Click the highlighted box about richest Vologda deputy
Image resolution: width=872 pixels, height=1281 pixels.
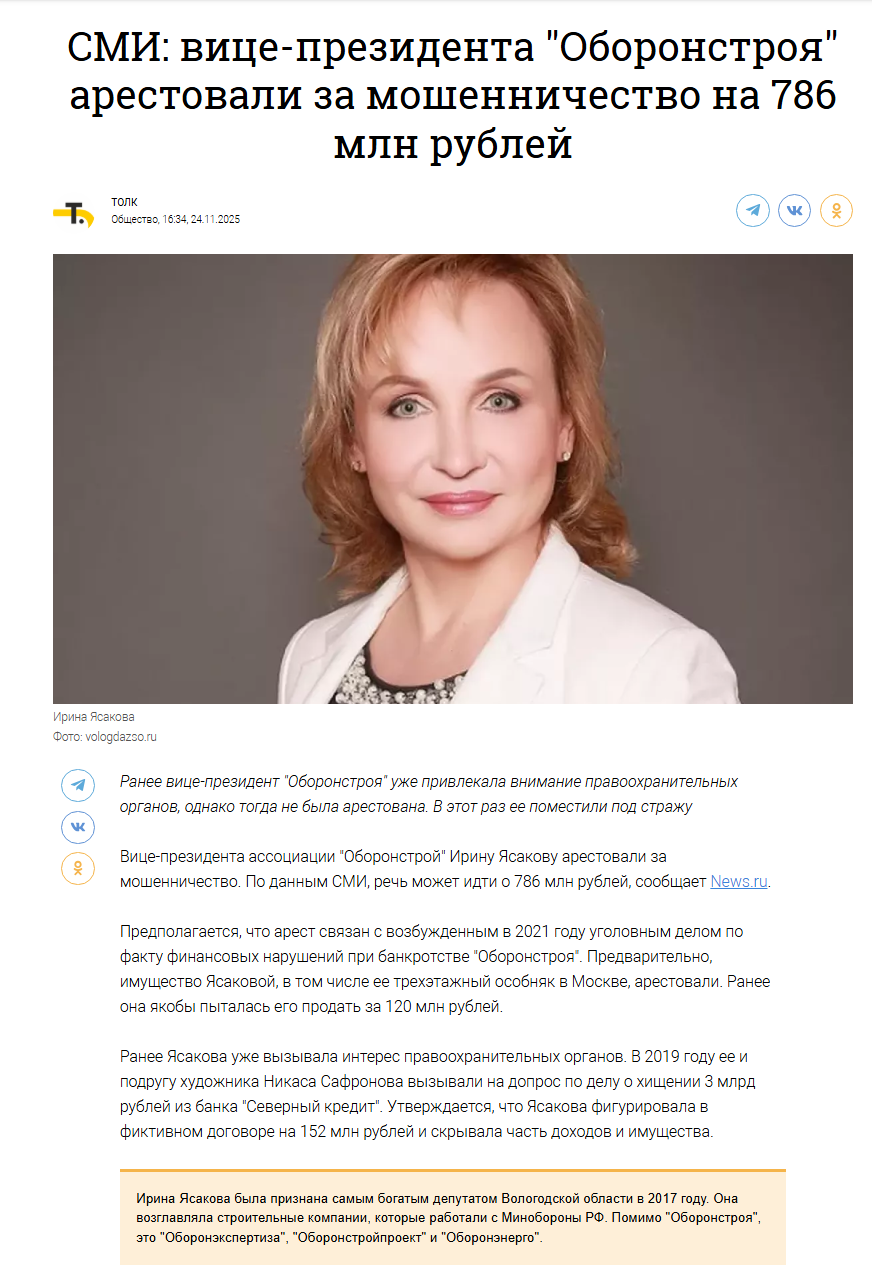click(x=453, y=1217)
